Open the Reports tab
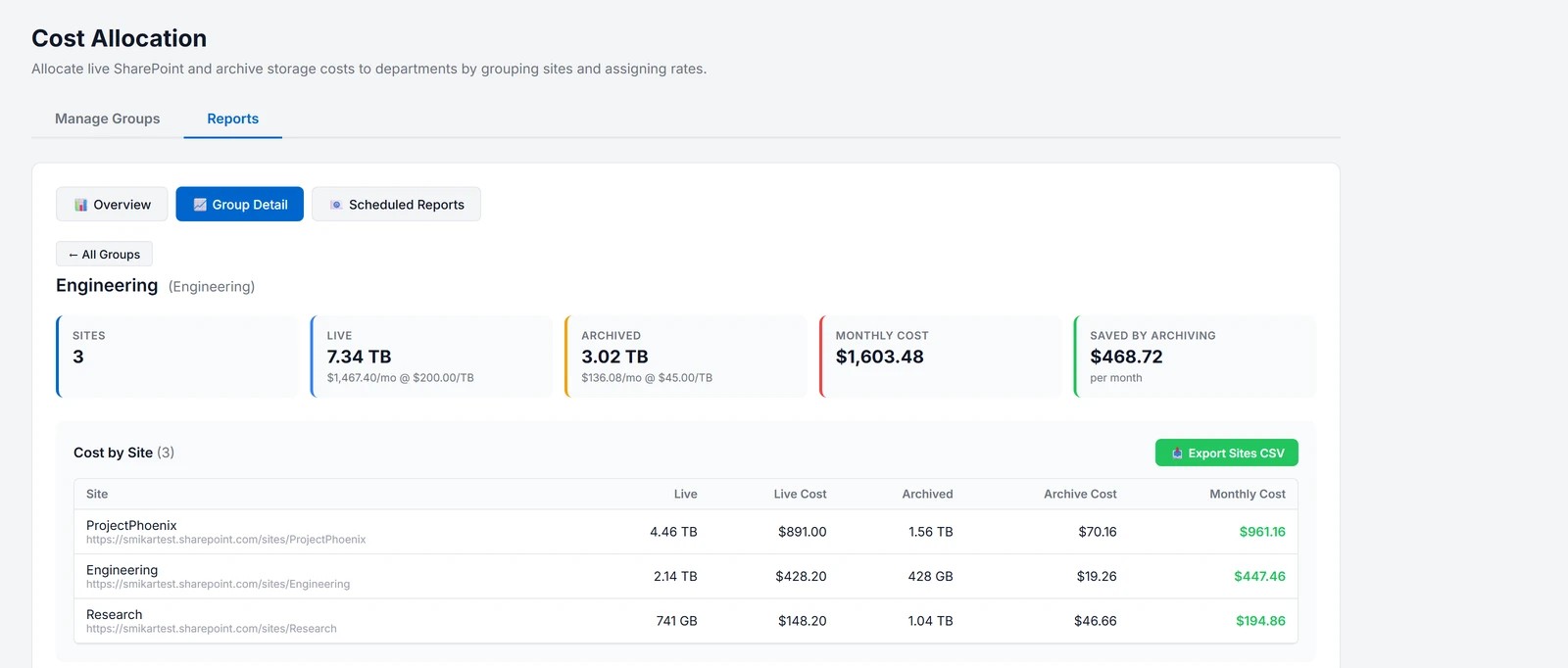The image size is (1568, 668). (x=233, y=119)
